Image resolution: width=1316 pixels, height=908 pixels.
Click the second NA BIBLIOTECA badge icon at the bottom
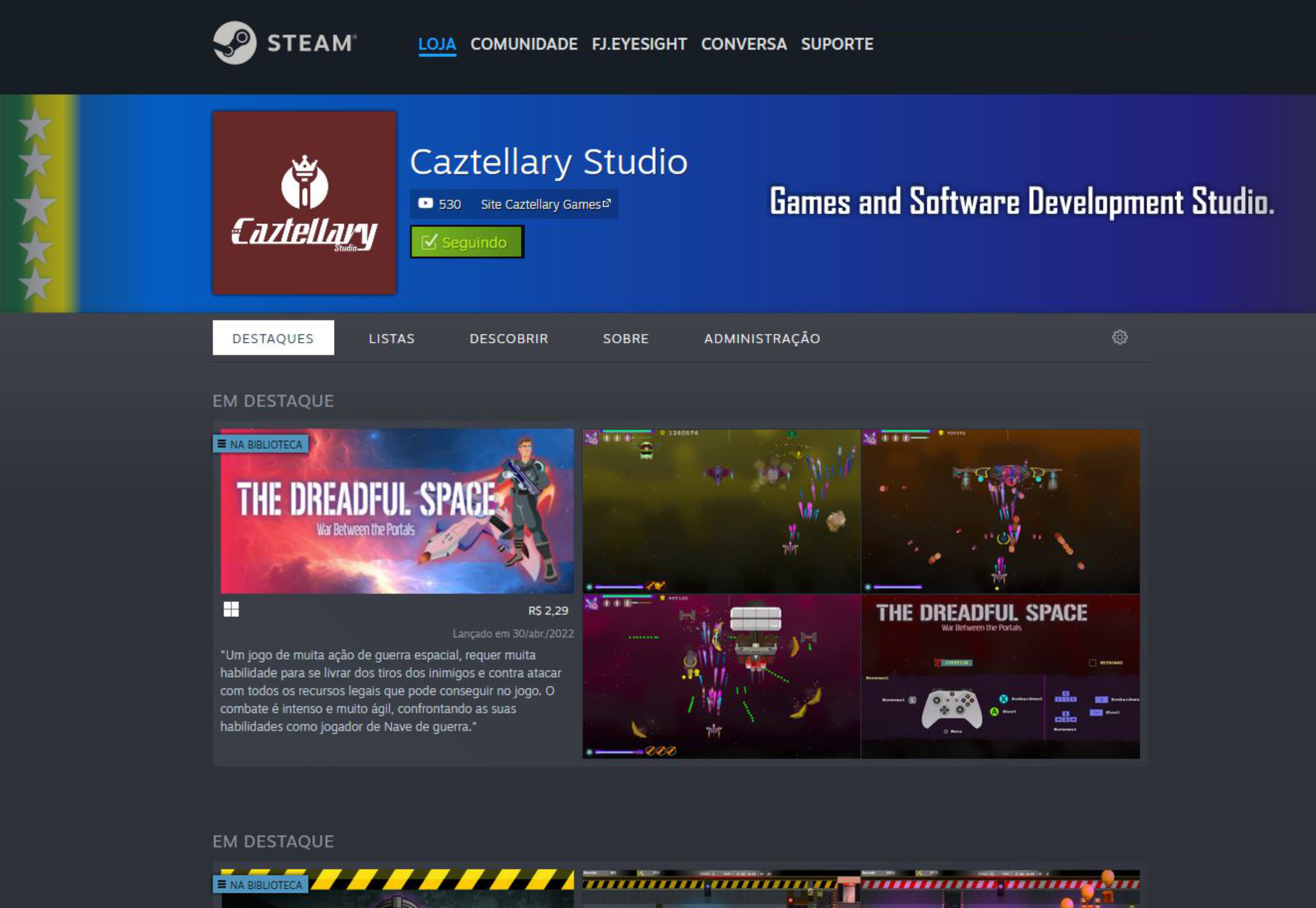tap(222, 885)
